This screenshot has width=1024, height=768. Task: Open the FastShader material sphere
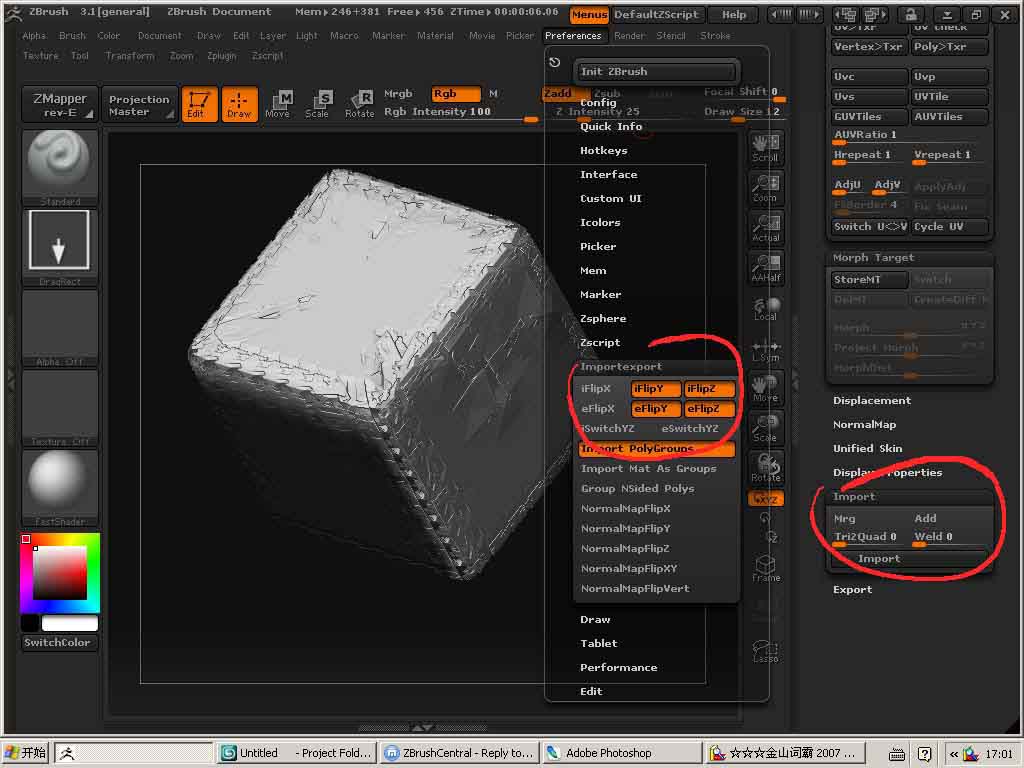click(59, 488)
